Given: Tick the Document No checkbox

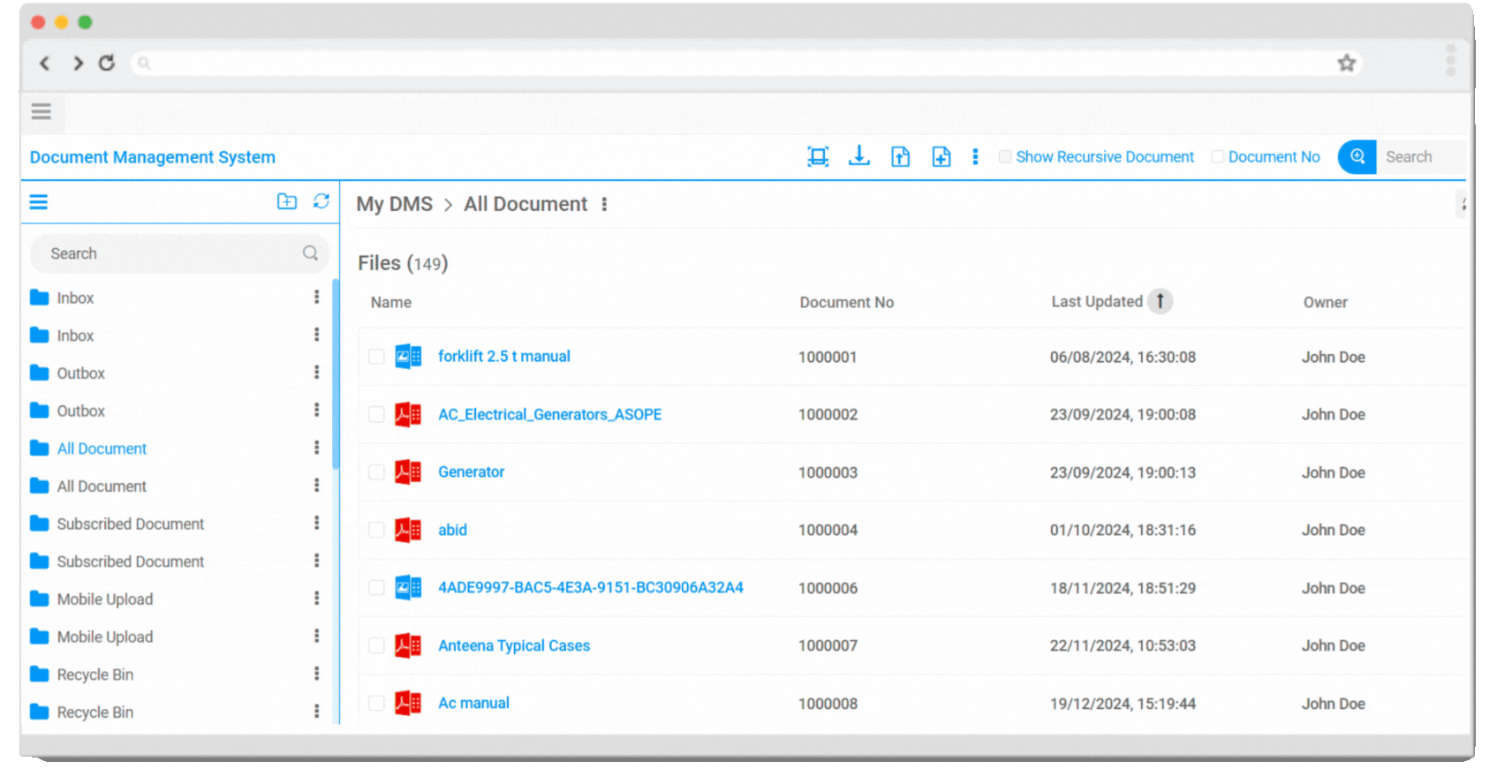Looking at the screenshot, I should pos(1217,157).
